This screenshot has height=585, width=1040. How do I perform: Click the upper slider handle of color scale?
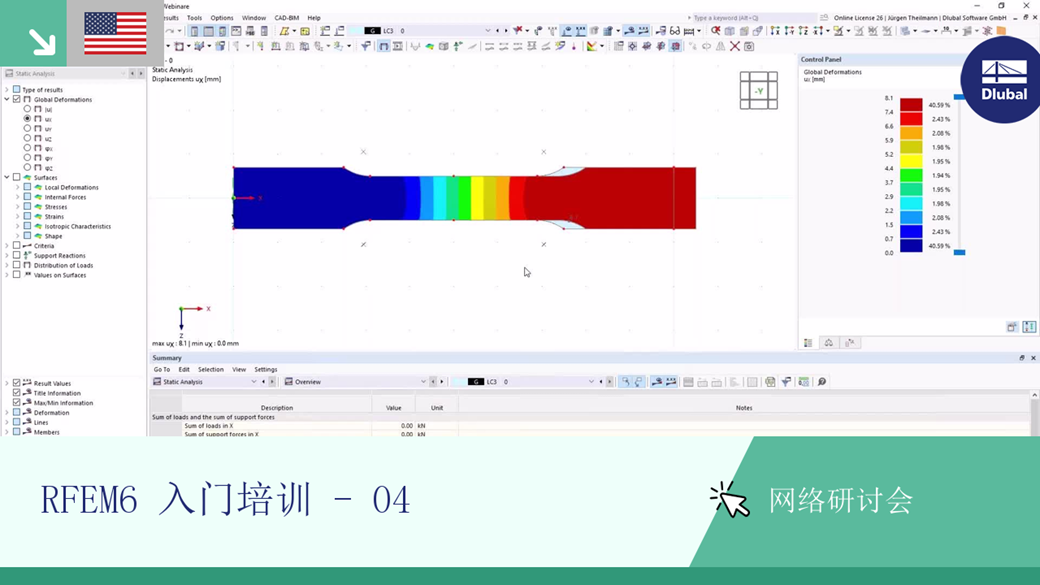[x=959, y=97]
